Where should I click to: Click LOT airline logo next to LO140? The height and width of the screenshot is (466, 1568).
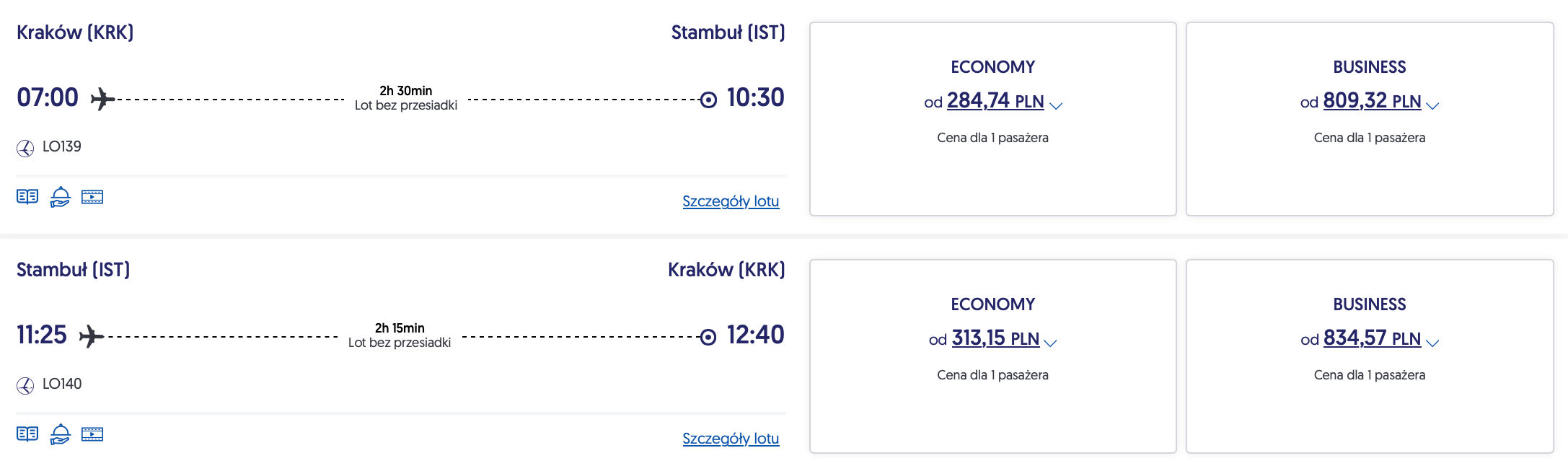[25, 386]
